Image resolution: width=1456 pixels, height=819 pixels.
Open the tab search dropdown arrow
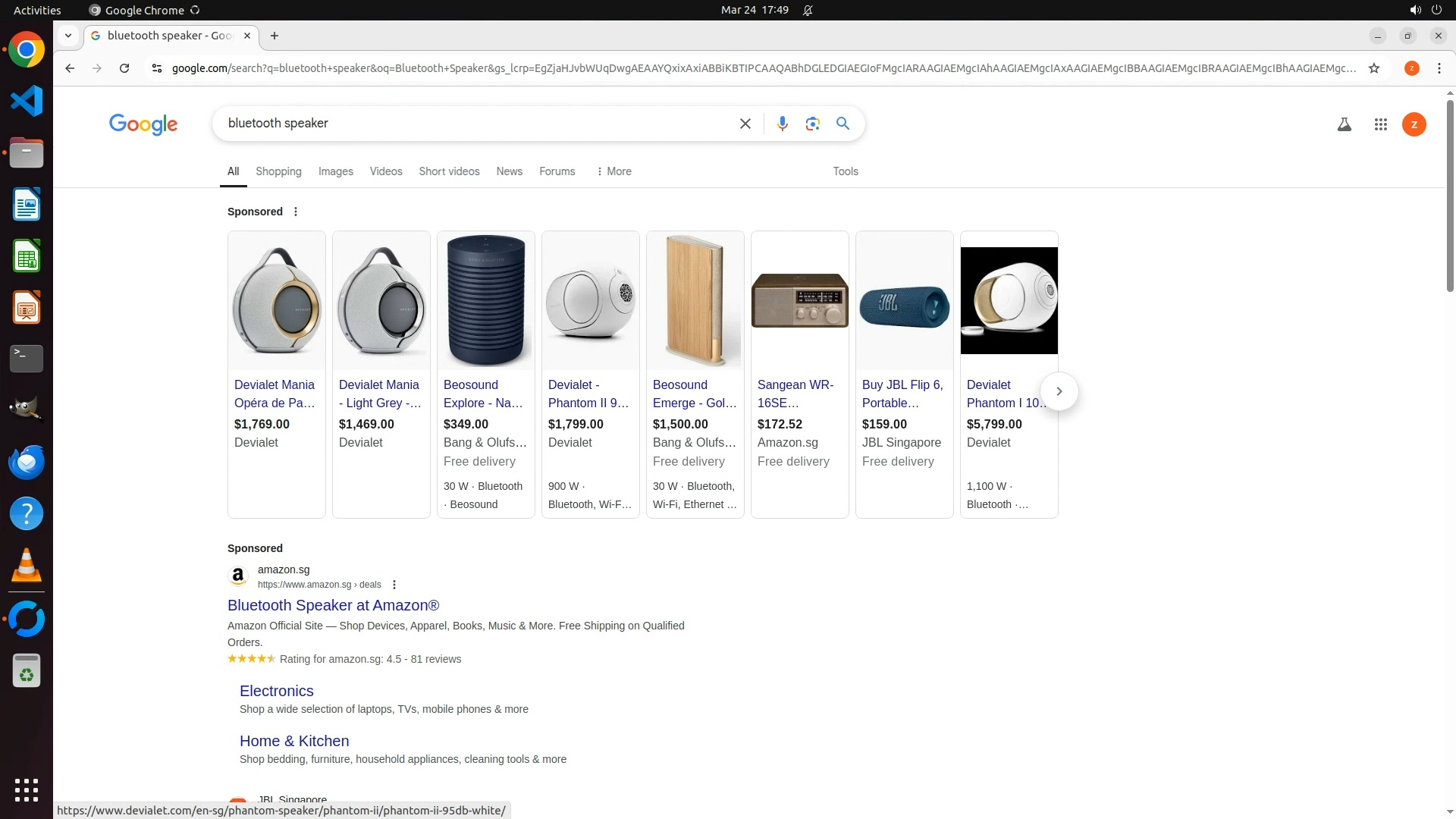[x=68, y=36]
